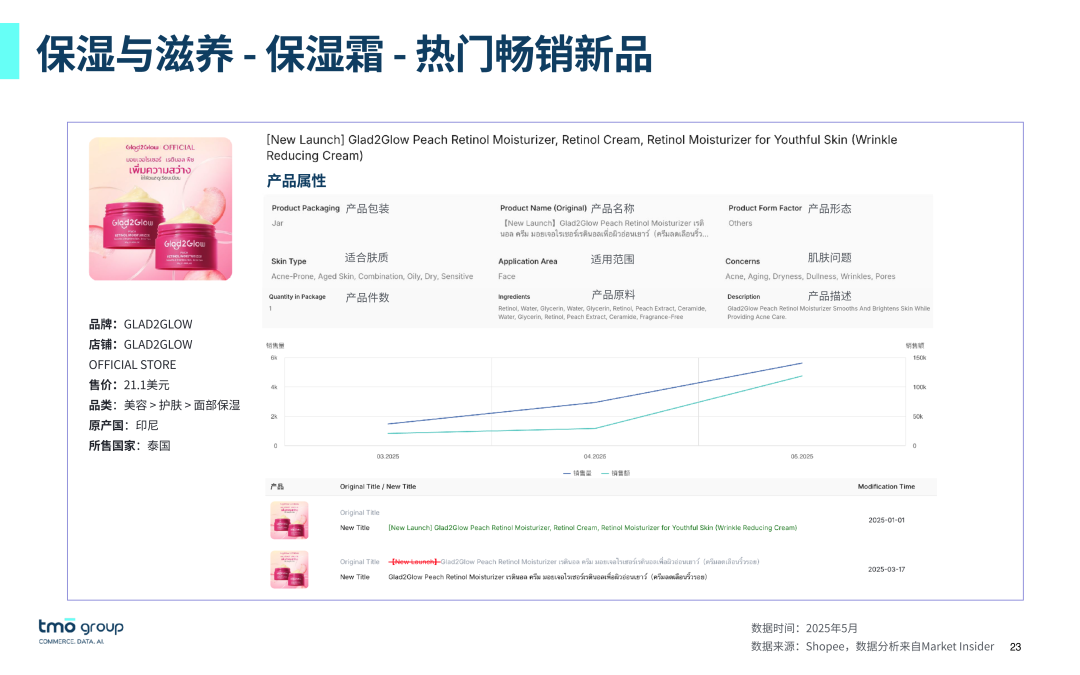Select the application area value Face
Screen dimensions: 1080x675
pos(507,276)
